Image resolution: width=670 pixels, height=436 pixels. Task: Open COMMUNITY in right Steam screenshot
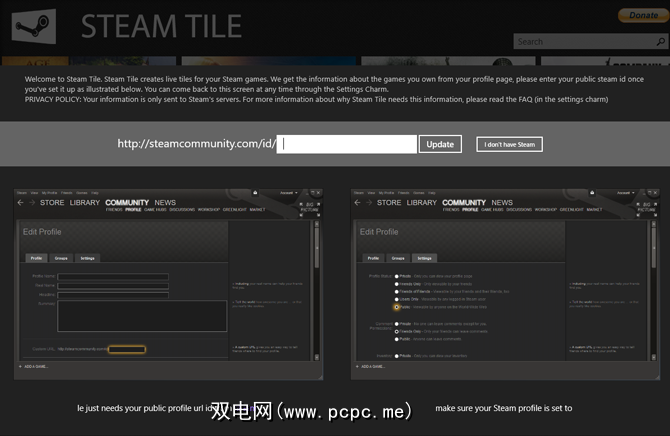[x=464, y=203]
